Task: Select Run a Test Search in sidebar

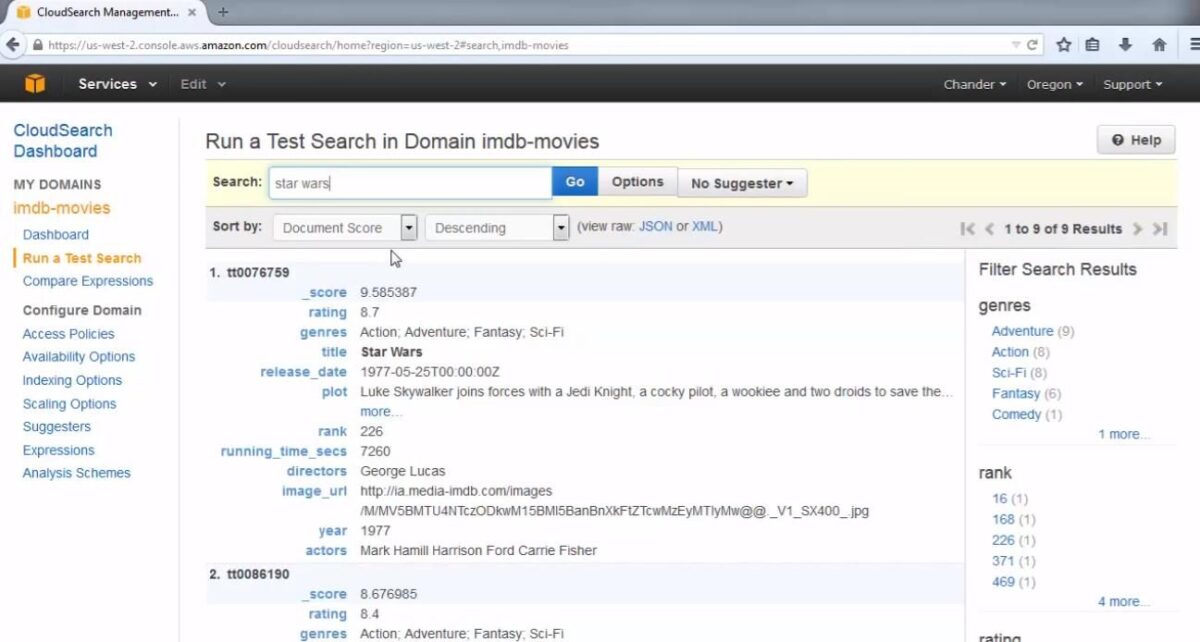Action: [x=81, y=258]
